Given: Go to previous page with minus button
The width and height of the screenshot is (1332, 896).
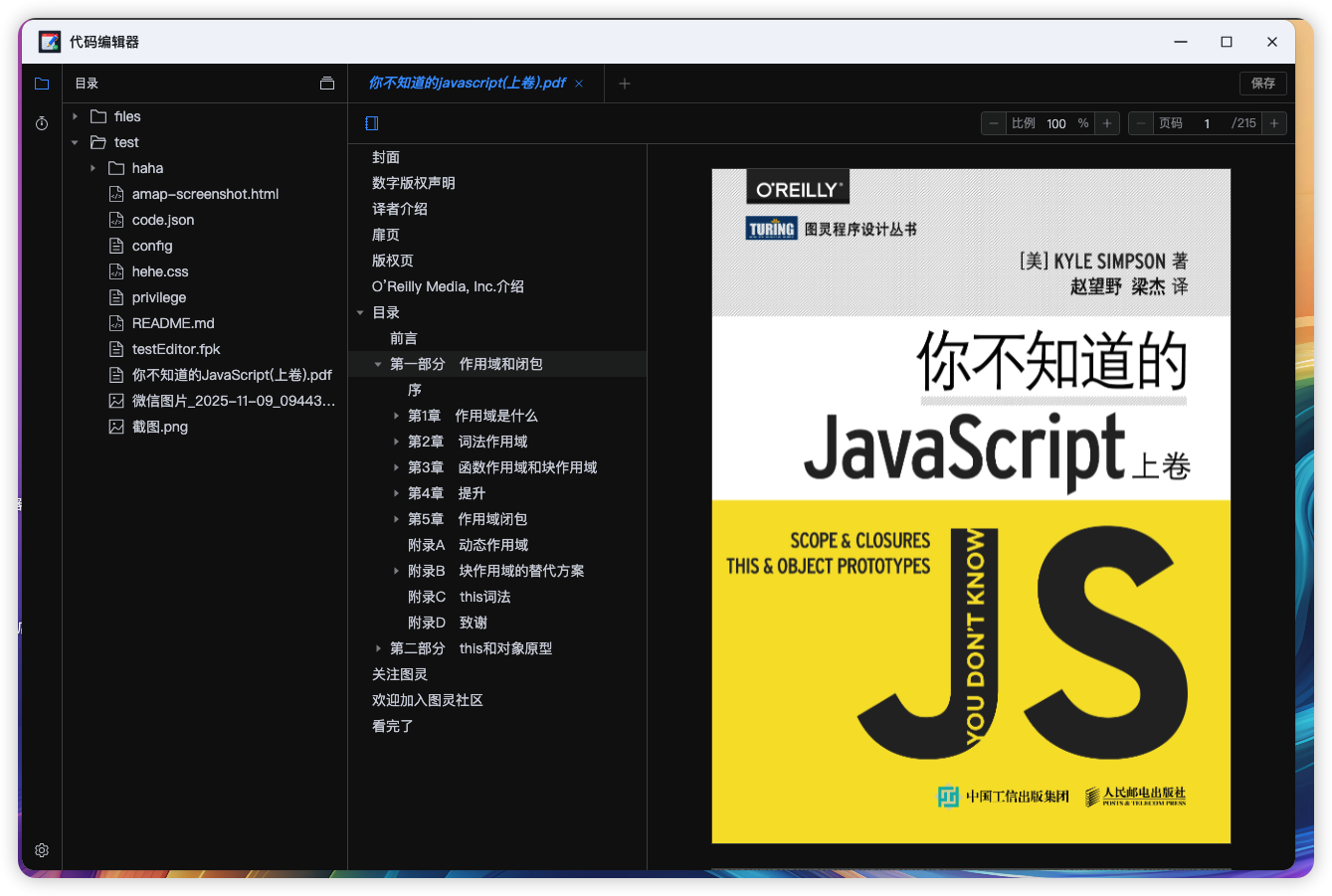Looking at the screenshot, I should [1141, 123].
